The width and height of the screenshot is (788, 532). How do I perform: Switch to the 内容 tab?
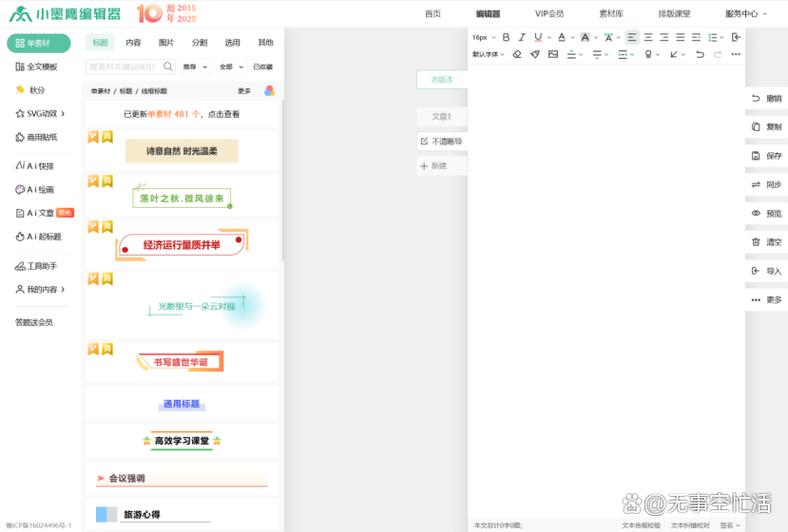[133, 43]
